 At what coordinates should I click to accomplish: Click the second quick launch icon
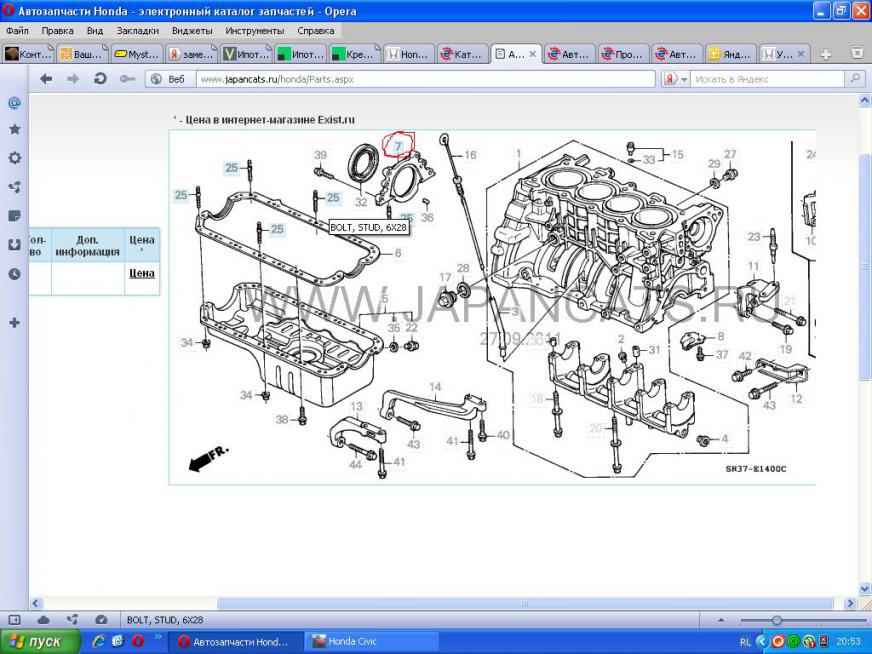coord(118,641)
